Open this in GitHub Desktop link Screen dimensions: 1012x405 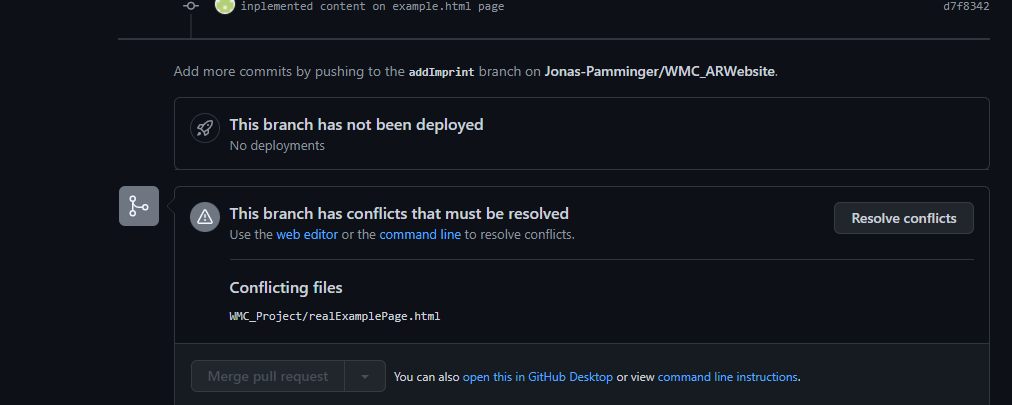pos(538,377)
